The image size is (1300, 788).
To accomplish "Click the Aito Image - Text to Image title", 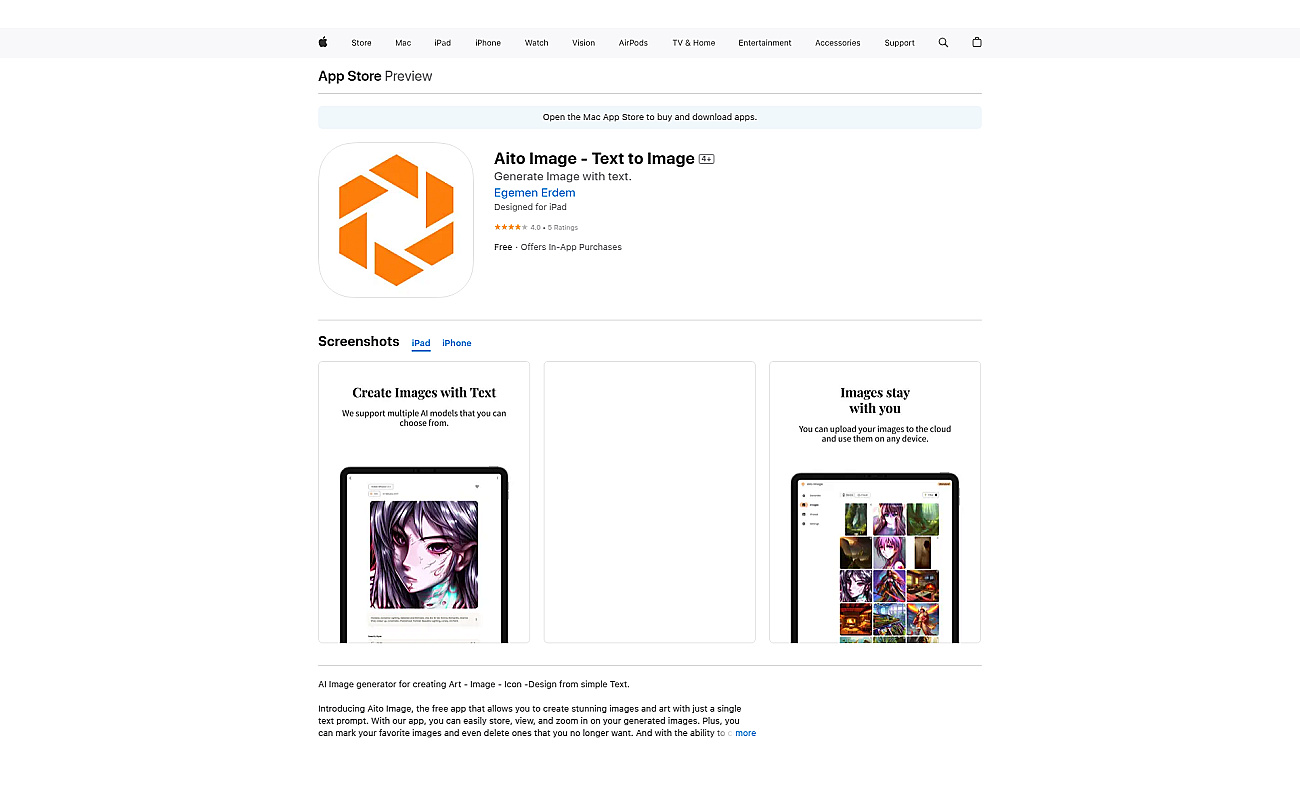I will 594,158.
